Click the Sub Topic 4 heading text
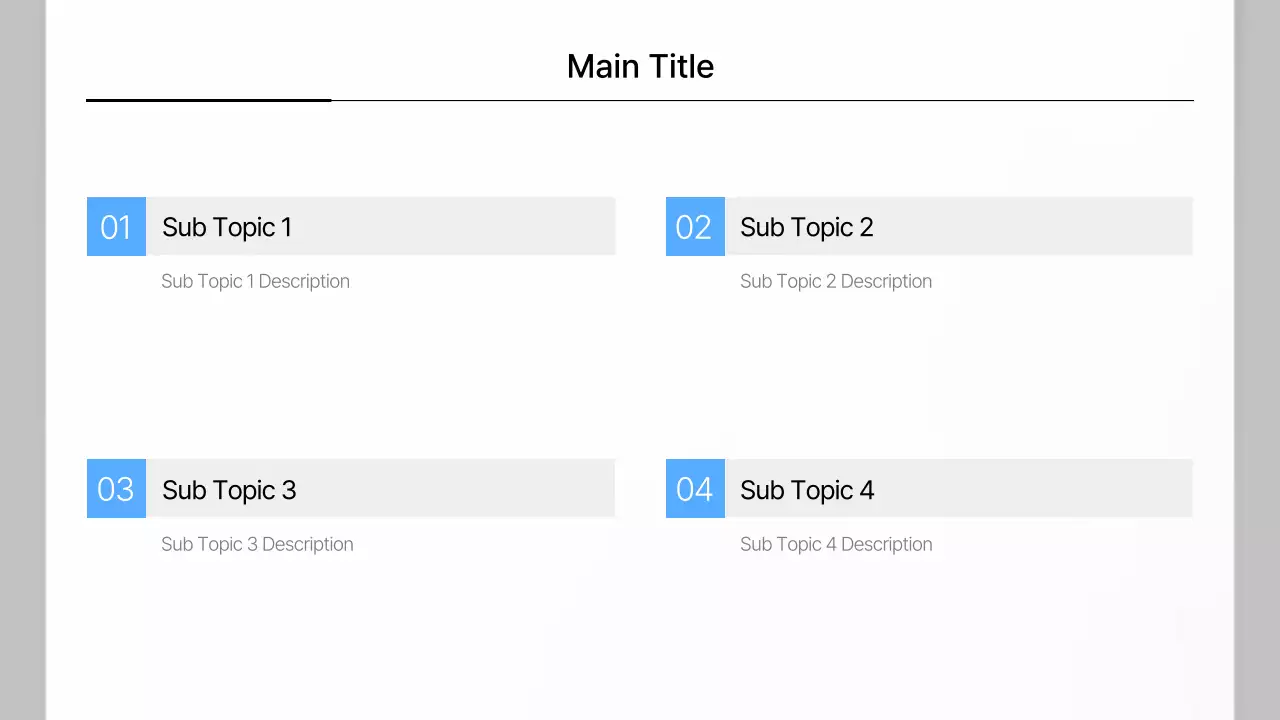Image resolution: width=1280 pixels, height=720 pixels. [807, 490]
